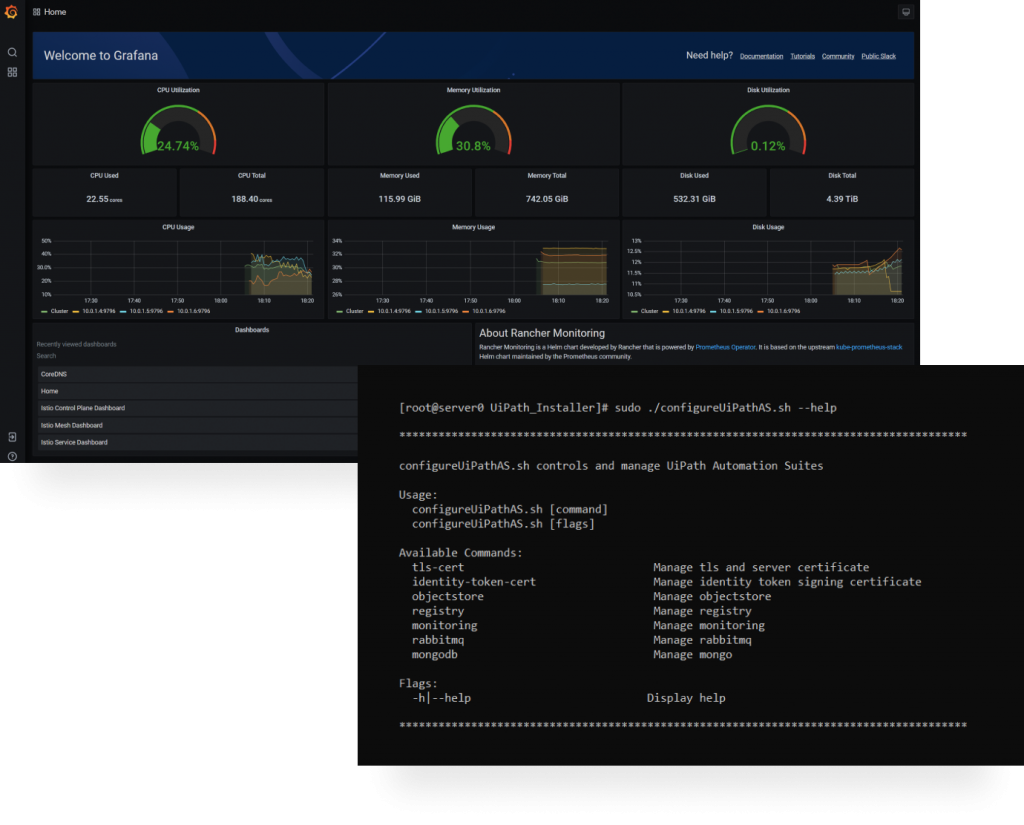Toggle the monitor view-mode icon
Image resolution: width=1024 pixels, height=825 pixels.
906,12
